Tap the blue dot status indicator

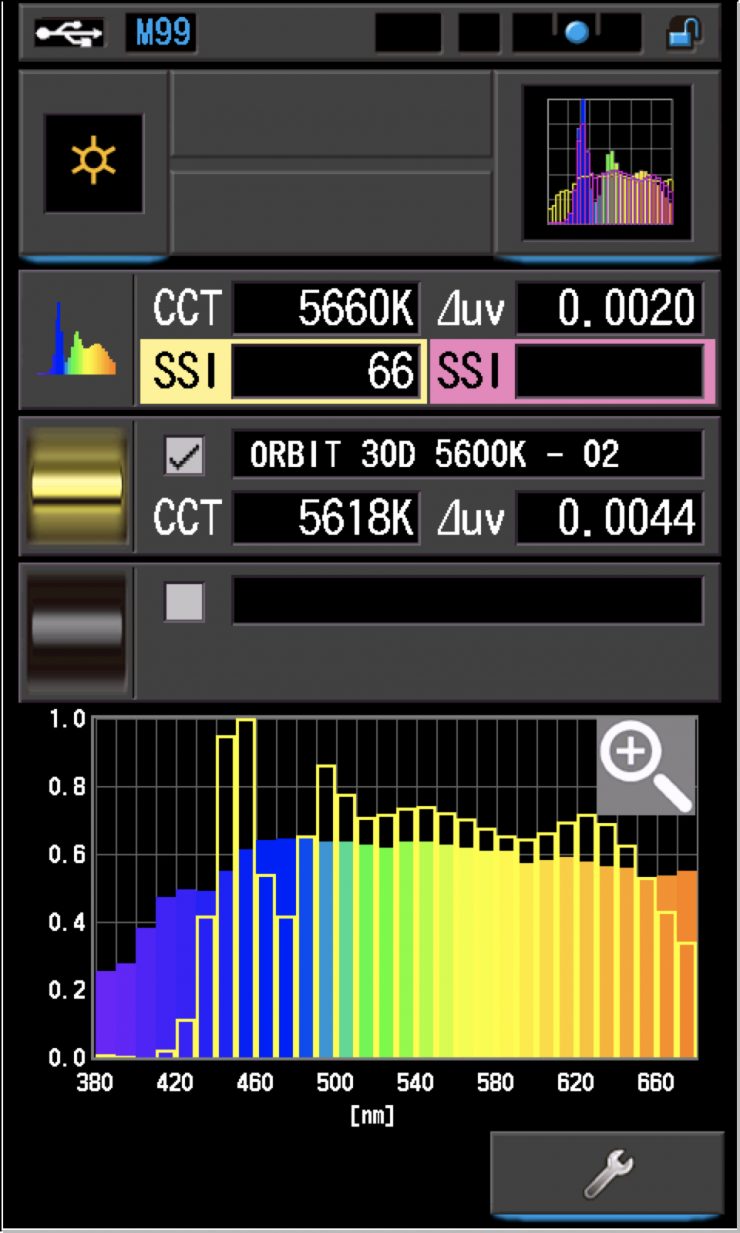click(576, 33)
